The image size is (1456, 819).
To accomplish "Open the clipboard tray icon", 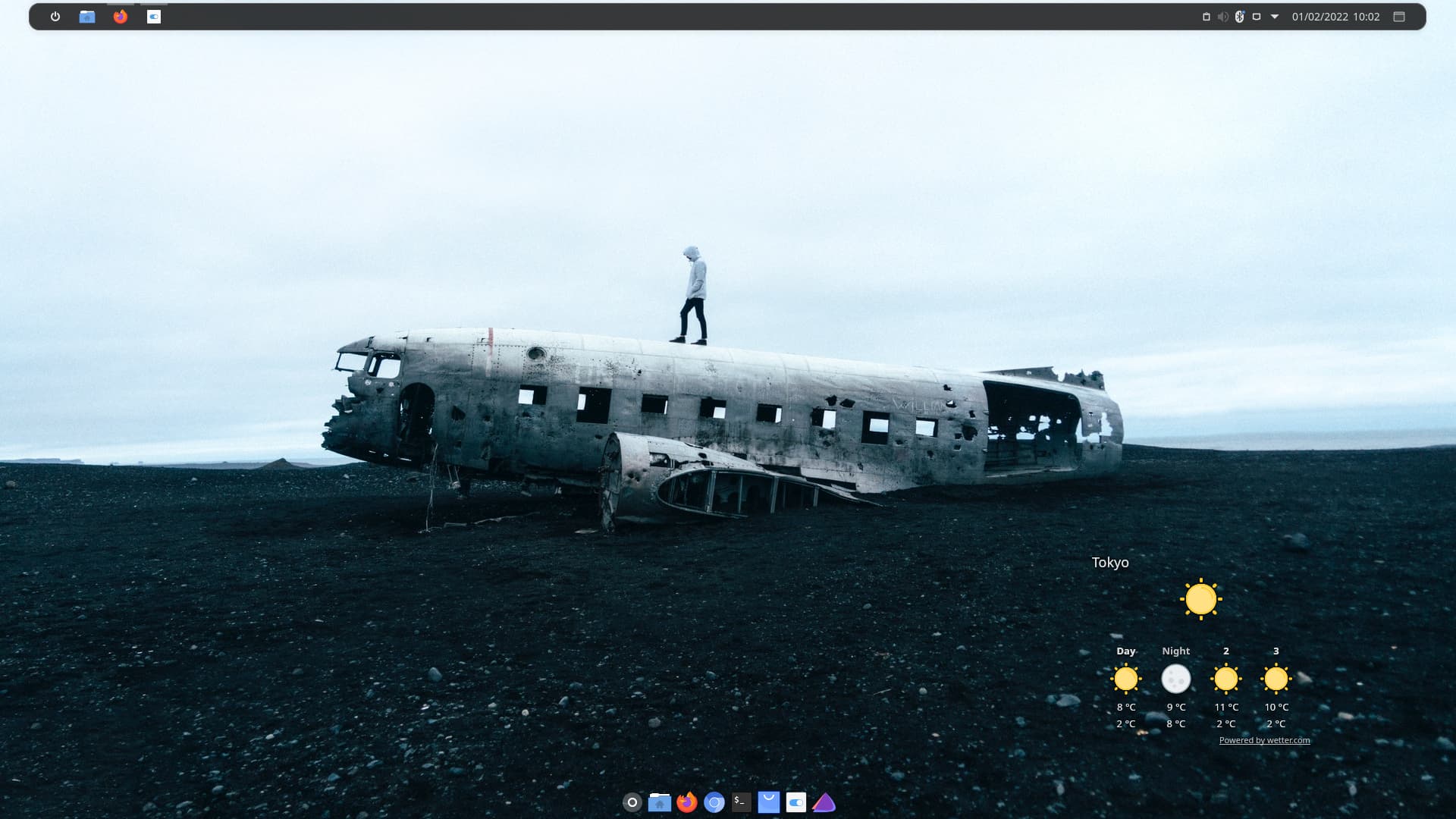I will 1207,17.
